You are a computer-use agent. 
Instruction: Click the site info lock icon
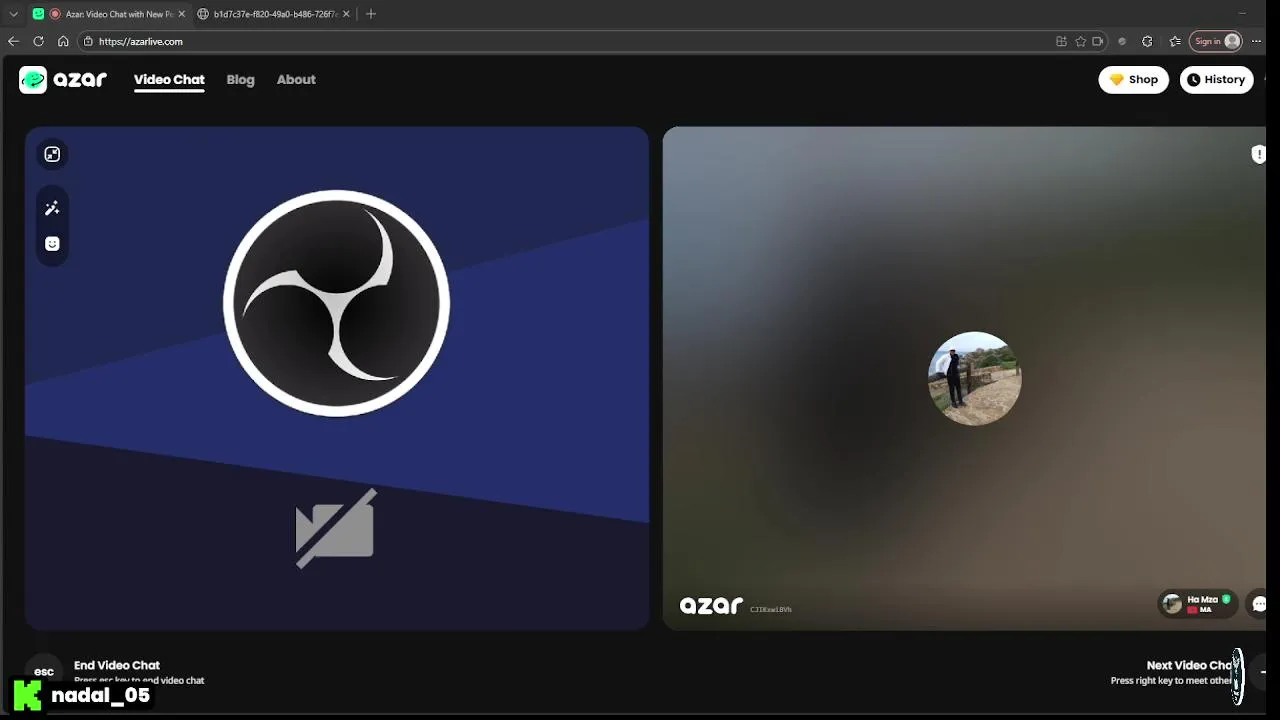click(88, 42)
